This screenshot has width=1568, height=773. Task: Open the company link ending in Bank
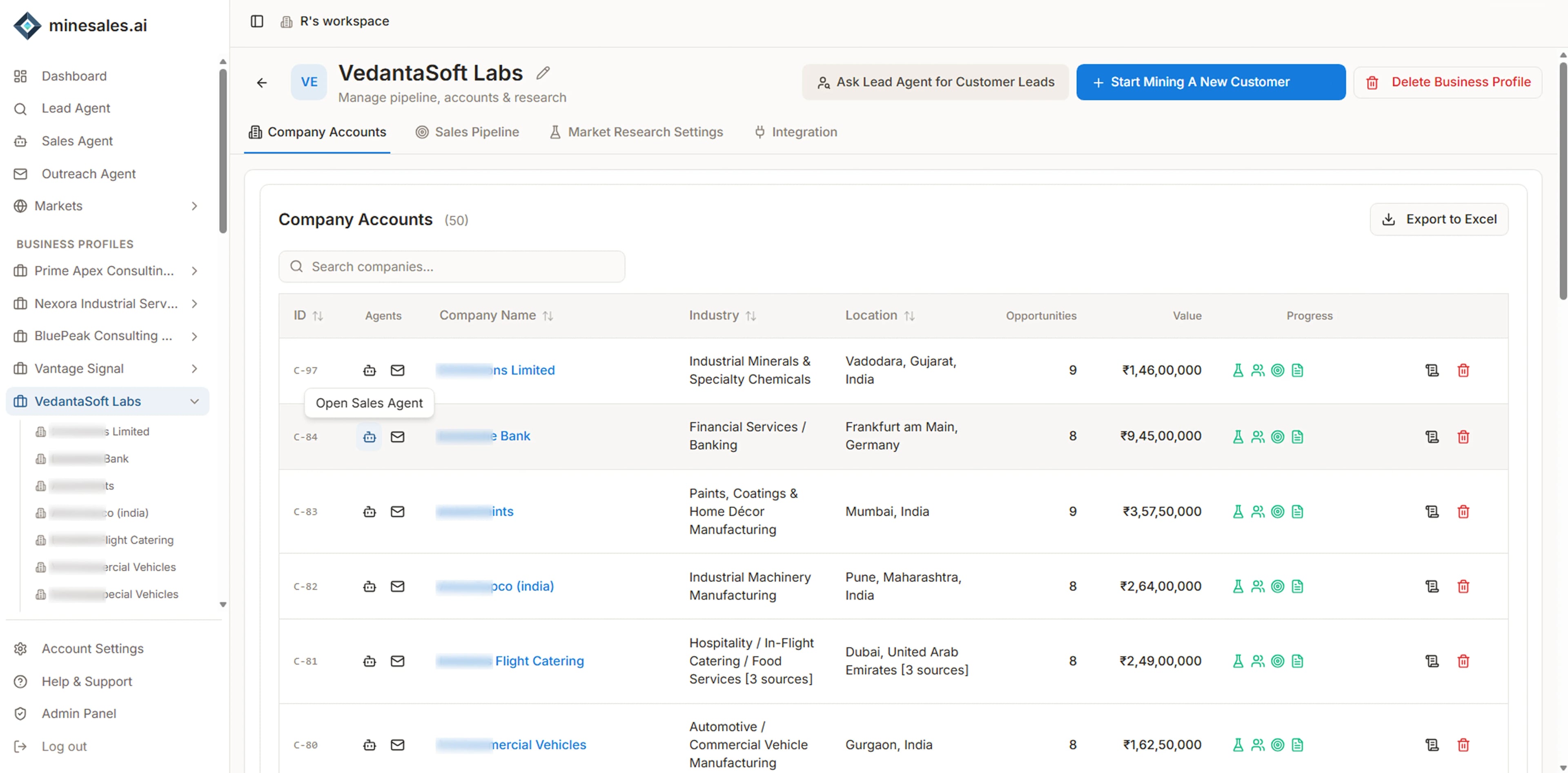click(483, 436)
